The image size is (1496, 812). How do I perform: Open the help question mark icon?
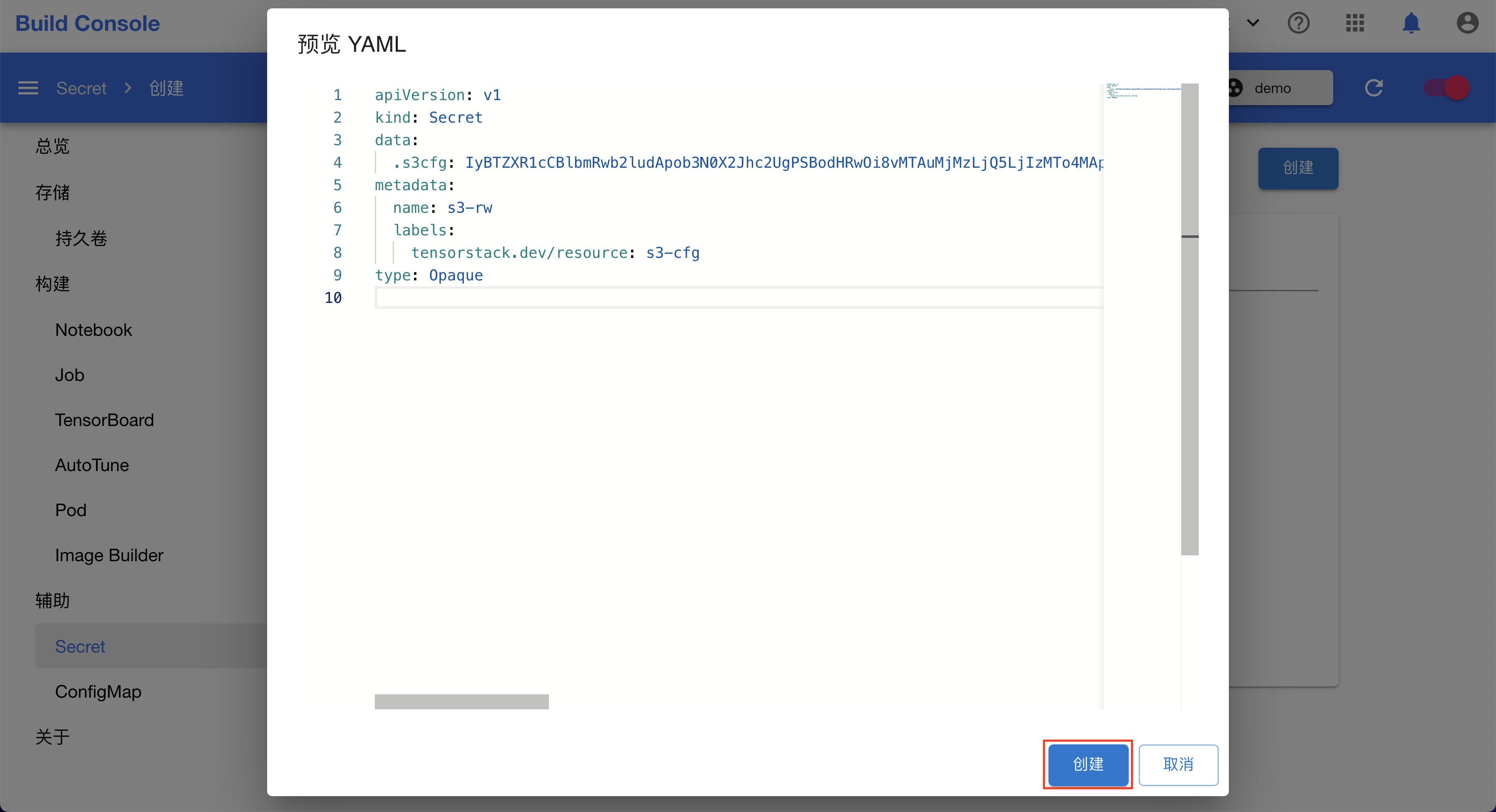pos(1299,23)
